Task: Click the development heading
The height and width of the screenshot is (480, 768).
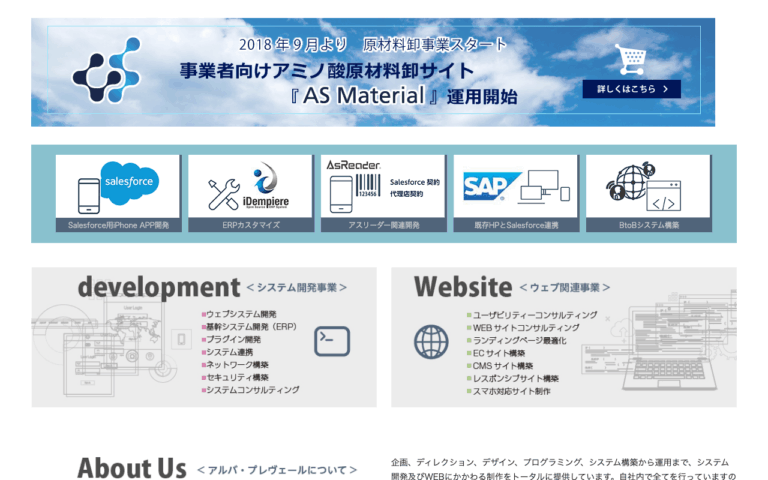Action: (159, 287)
